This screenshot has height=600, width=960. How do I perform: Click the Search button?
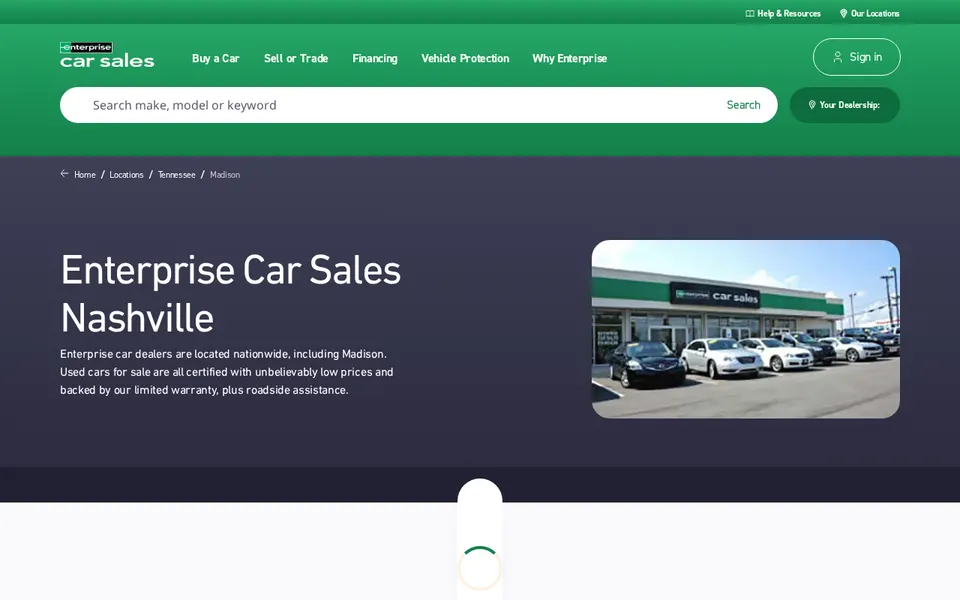click(x=743, y=105)
